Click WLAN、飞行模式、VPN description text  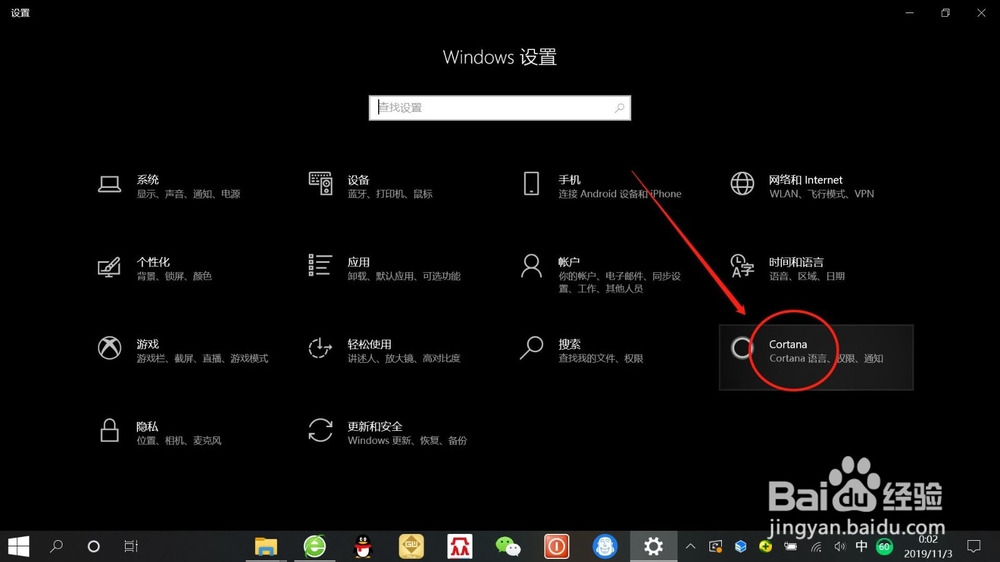(x=821, y=194)
